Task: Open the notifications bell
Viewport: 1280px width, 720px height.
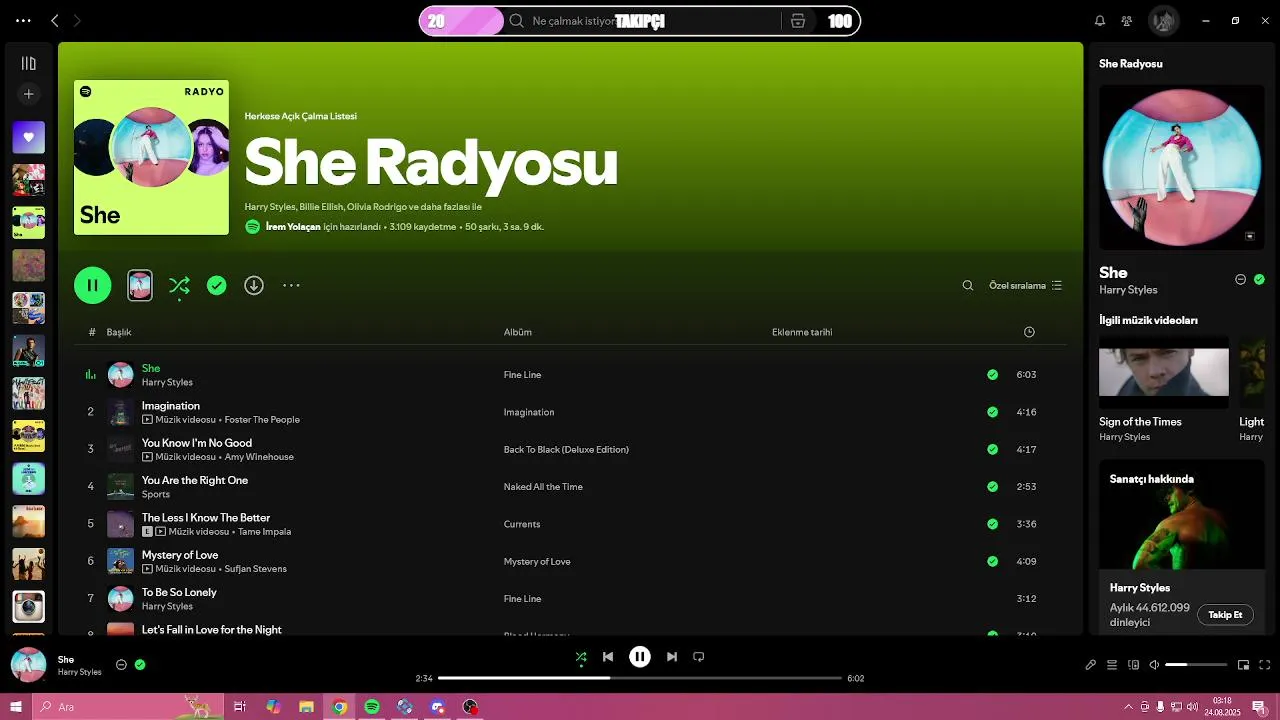Action: (1100, 21)
